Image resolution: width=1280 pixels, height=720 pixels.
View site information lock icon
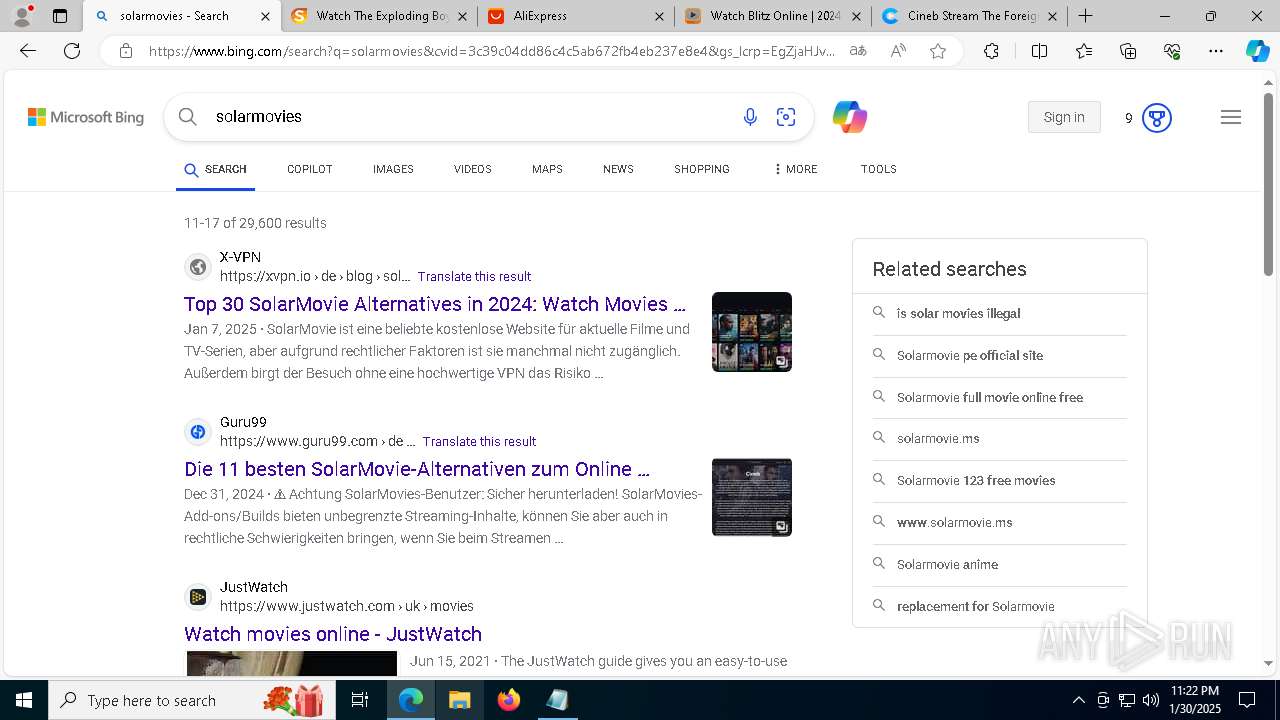pyautogui.click(x=125, y=51)
